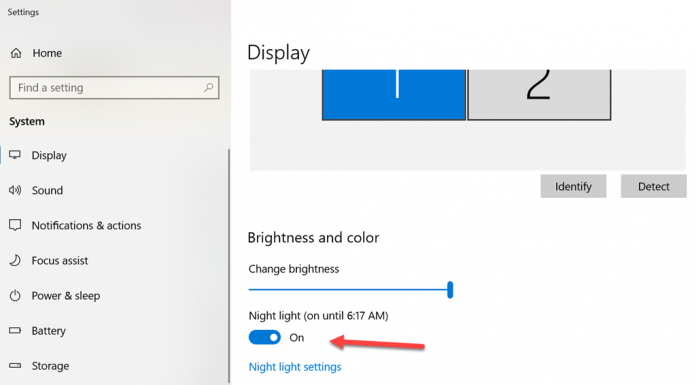Go to Power & sleep settings
This screenshot has height=385, width=696.
(x=66, y=296)
